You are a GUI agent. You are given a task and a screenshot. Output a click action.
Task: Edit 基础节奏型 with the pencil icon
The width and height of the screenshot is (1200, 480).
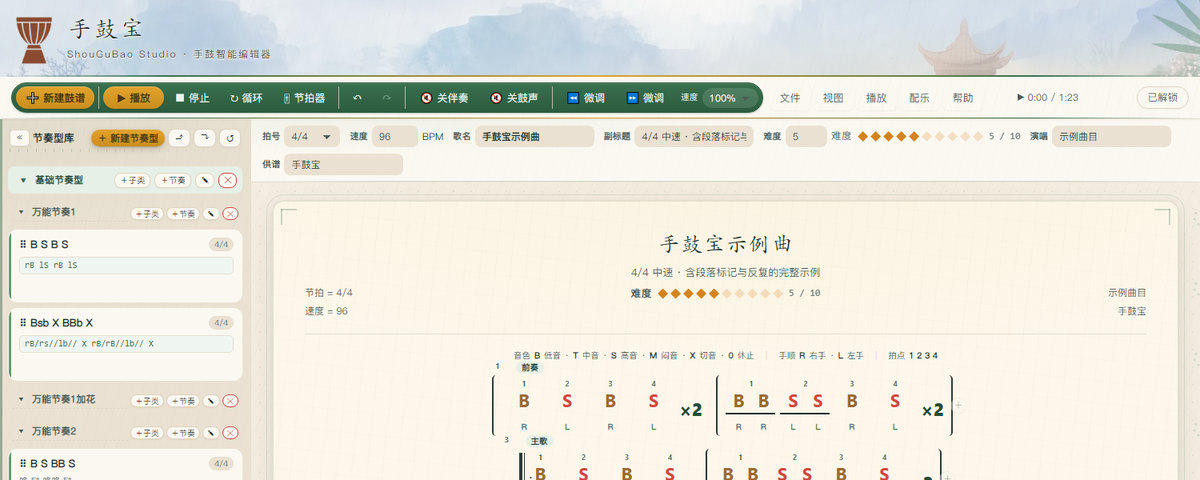point(204,181)
